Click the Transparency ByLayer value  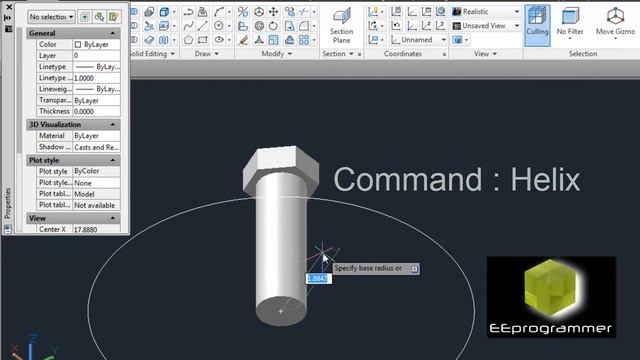point(96,100)
